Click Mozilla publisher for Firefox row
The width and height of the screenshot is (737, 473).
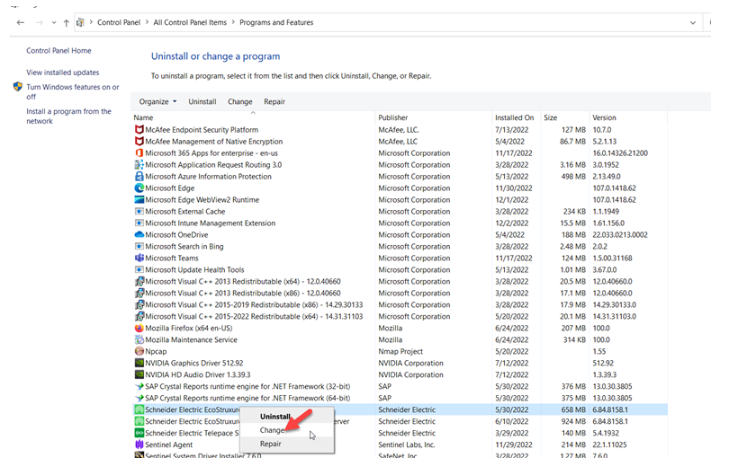tap(390, 328)
